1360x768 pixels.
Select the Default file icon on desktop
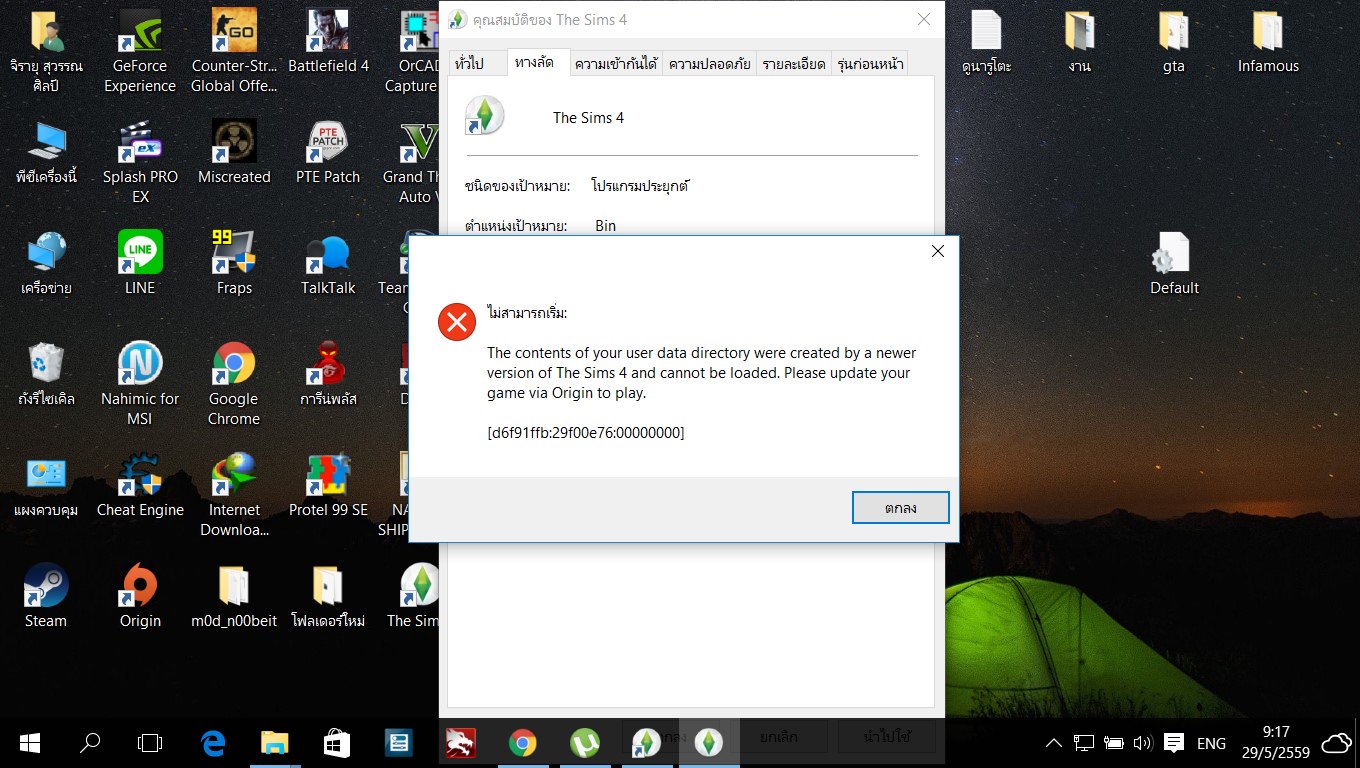pos(1174,263)
